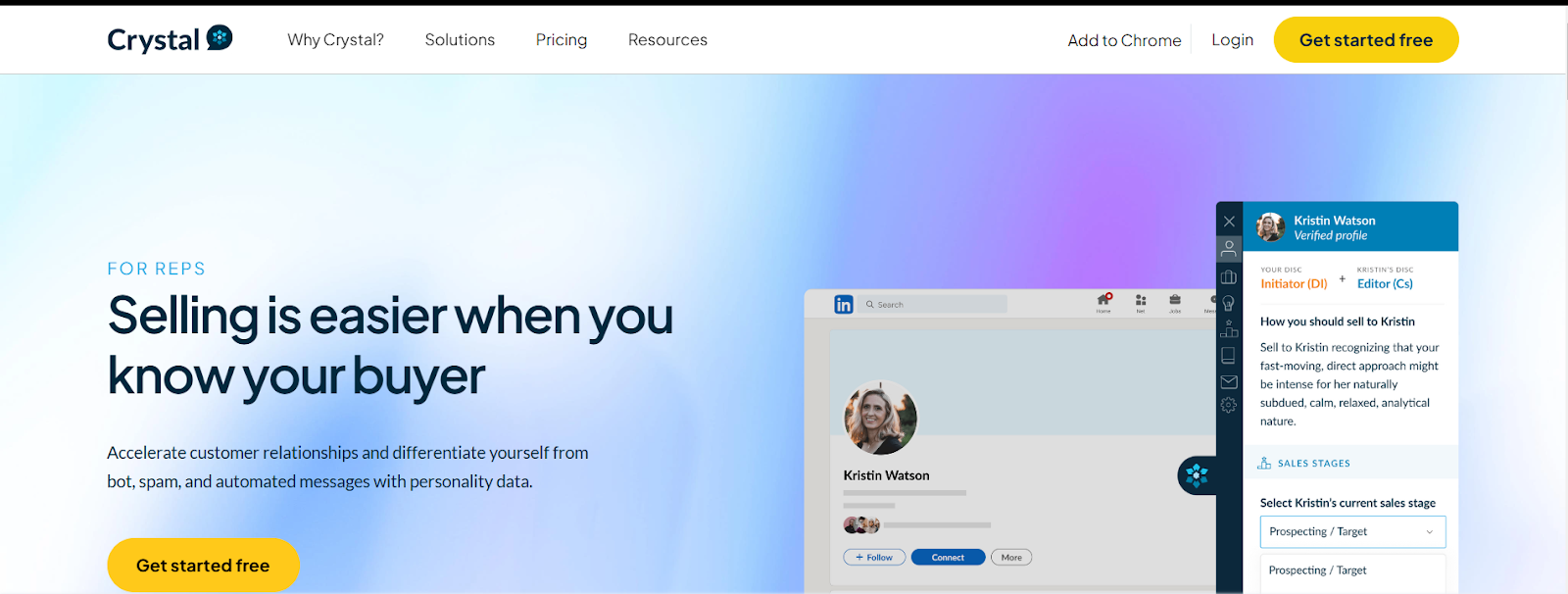Click the Login link
Viewport: 1568px width, 594px height.
[1232, 40]
